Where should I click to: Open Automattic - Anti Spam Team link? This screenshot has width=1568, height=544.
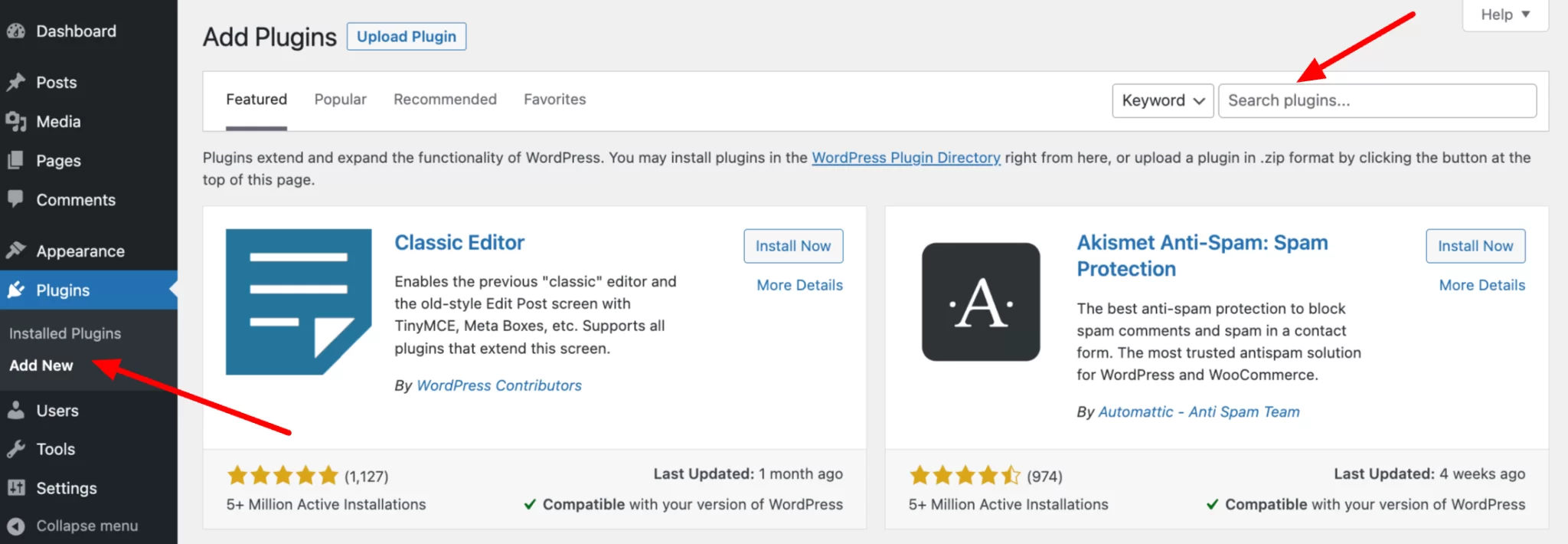pyautogui.click(x=1199, y=412)
